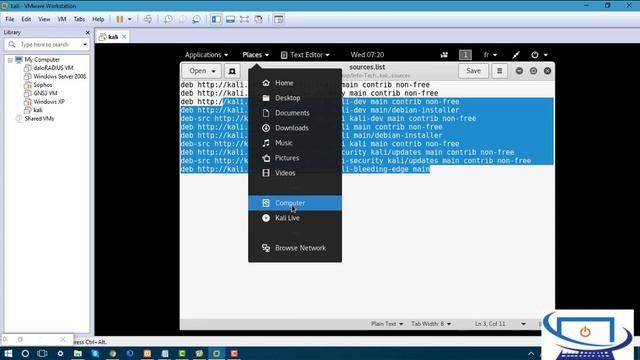640x360 pixels.
Task: Open File Explorer from the taskbar
Action: click(78, 353)
